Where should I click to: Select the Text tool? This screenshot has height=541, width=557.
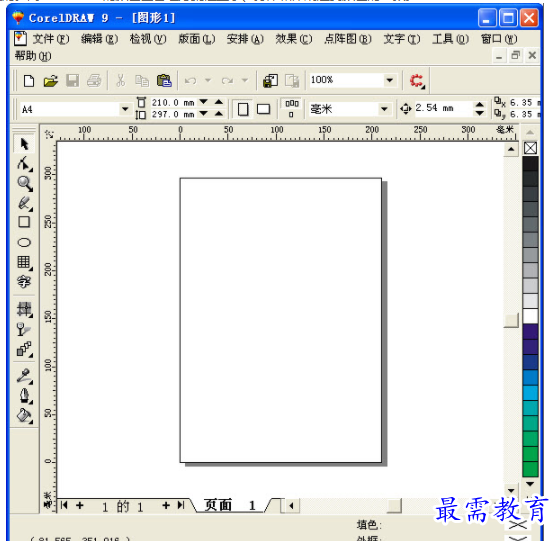click(24, 282)
